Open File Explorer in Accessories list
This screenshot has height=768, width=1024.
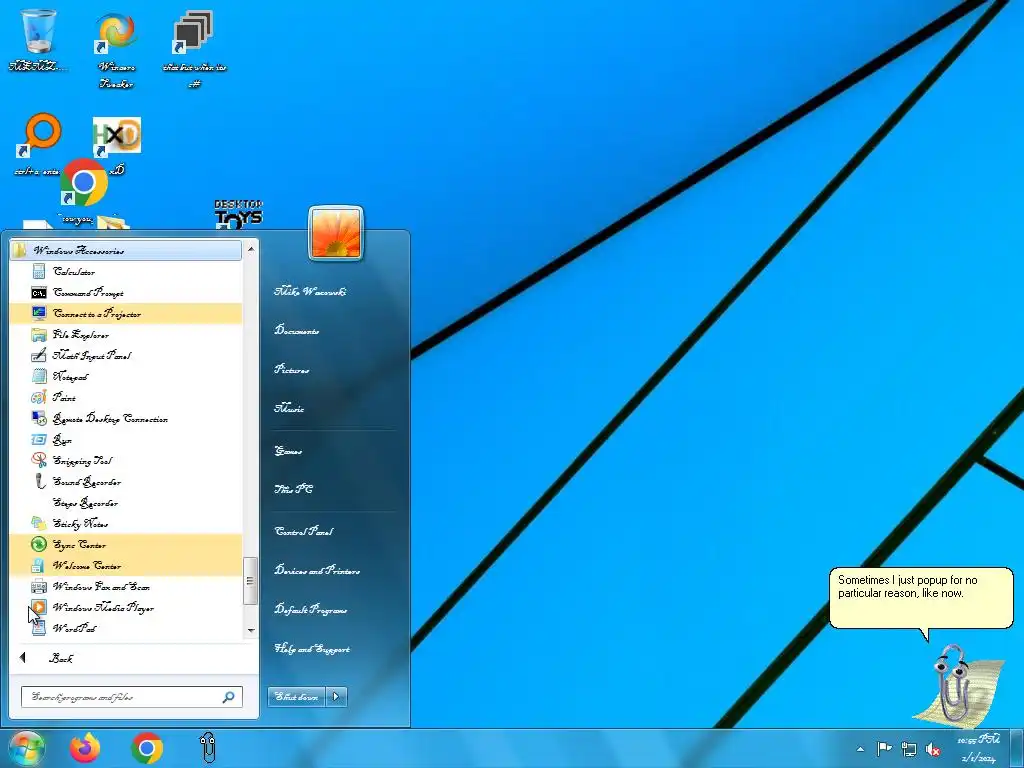tap(126, 334)
